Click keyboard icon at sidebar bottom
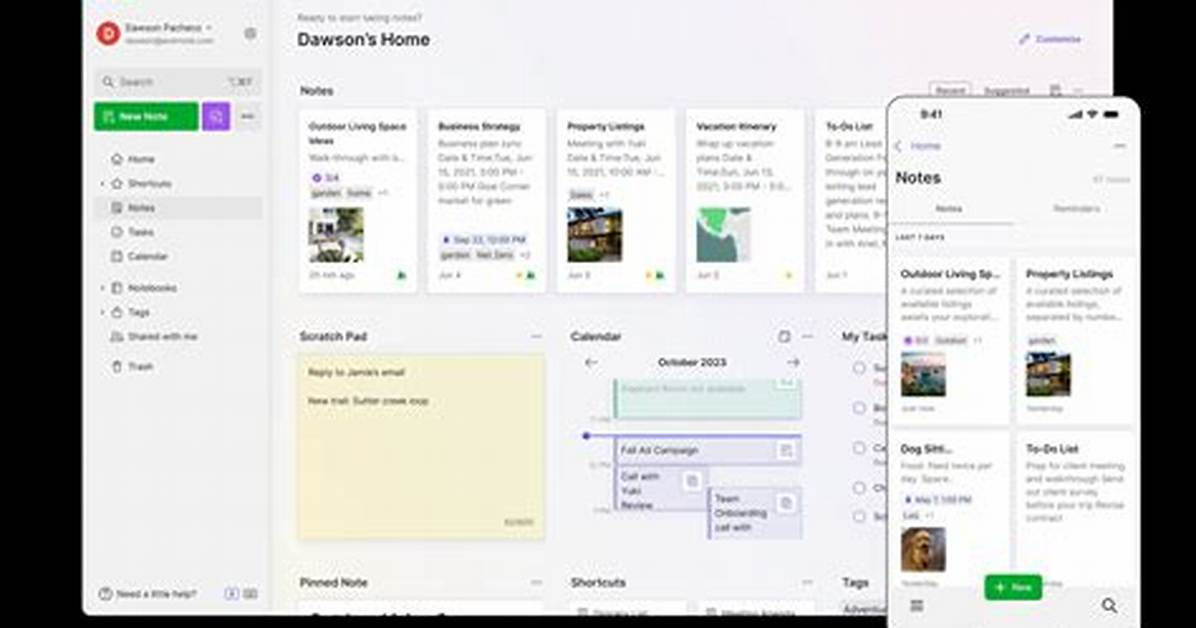Image resolution: width=1196 pixels, height=628 pixels. [x=250, y=594]
